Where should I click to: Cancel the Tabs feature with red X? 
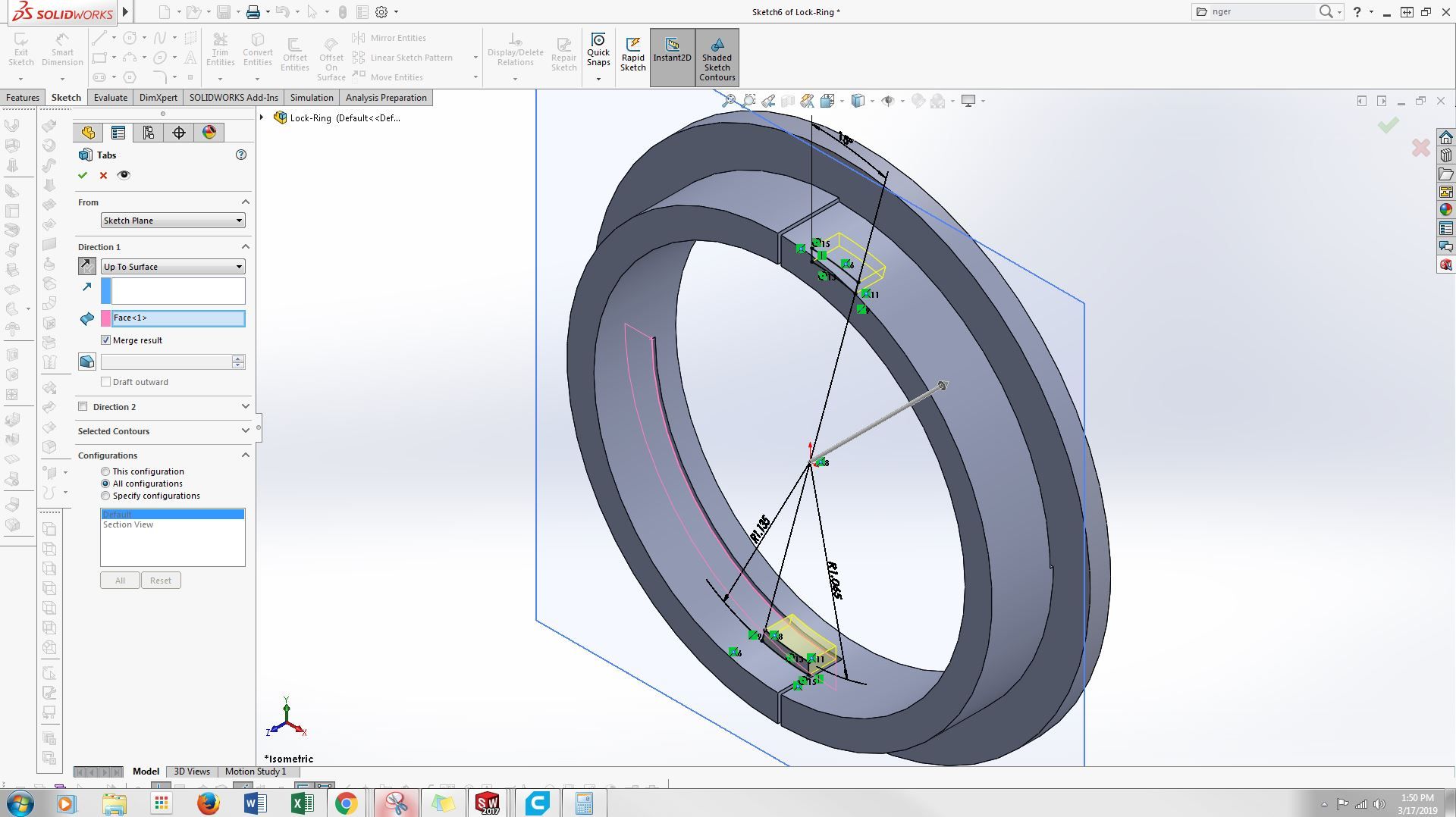[103, 175]
